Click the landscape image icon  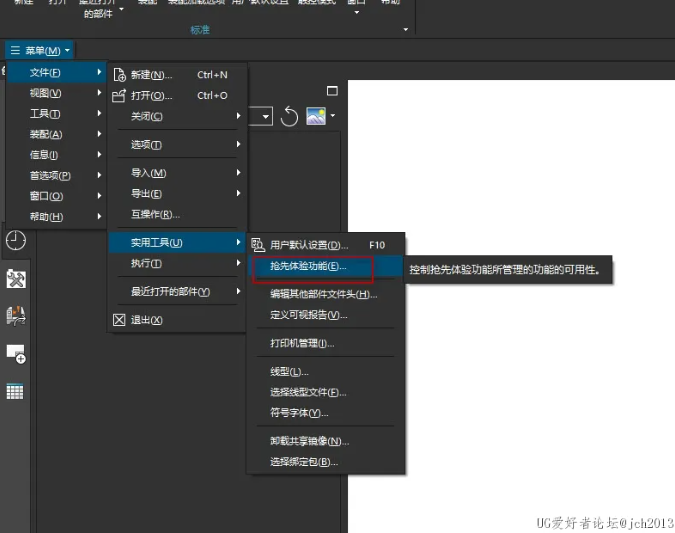pyautogui.click(x=315, y=116)
